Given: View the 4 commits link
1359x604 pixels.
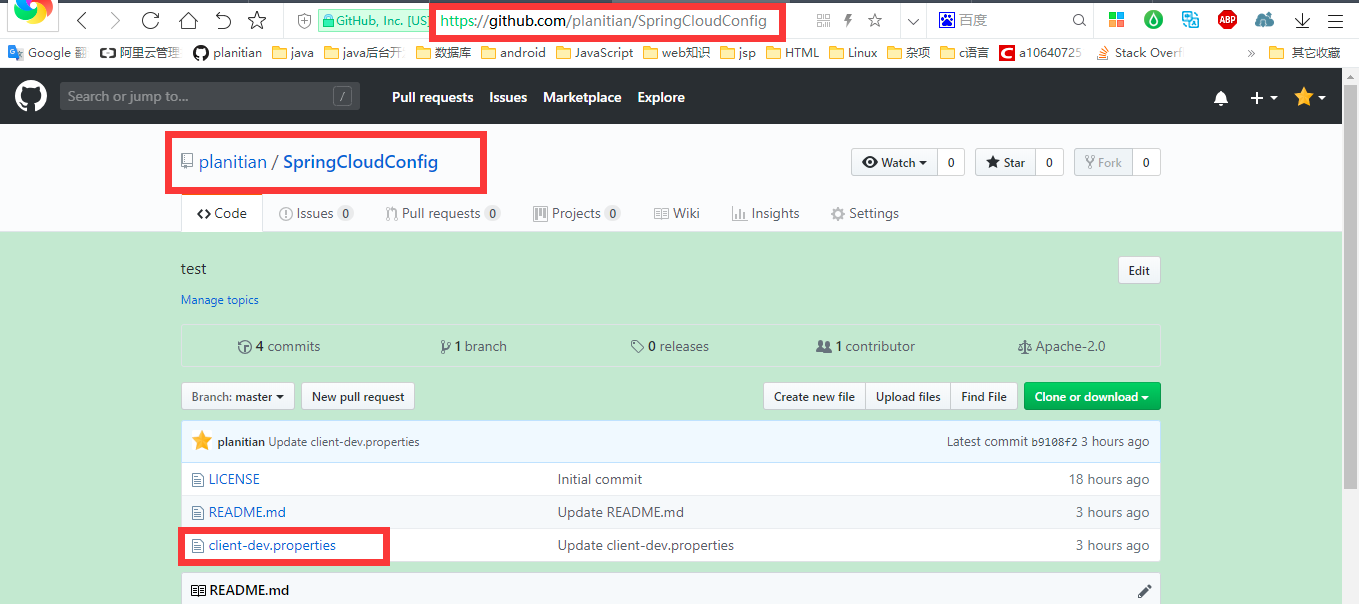Looking at the screenshot, I should 279,346.
